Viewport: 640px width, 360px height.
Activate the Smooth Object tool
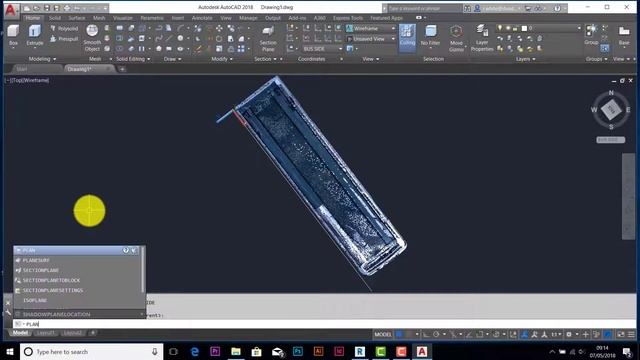point(92,38)
